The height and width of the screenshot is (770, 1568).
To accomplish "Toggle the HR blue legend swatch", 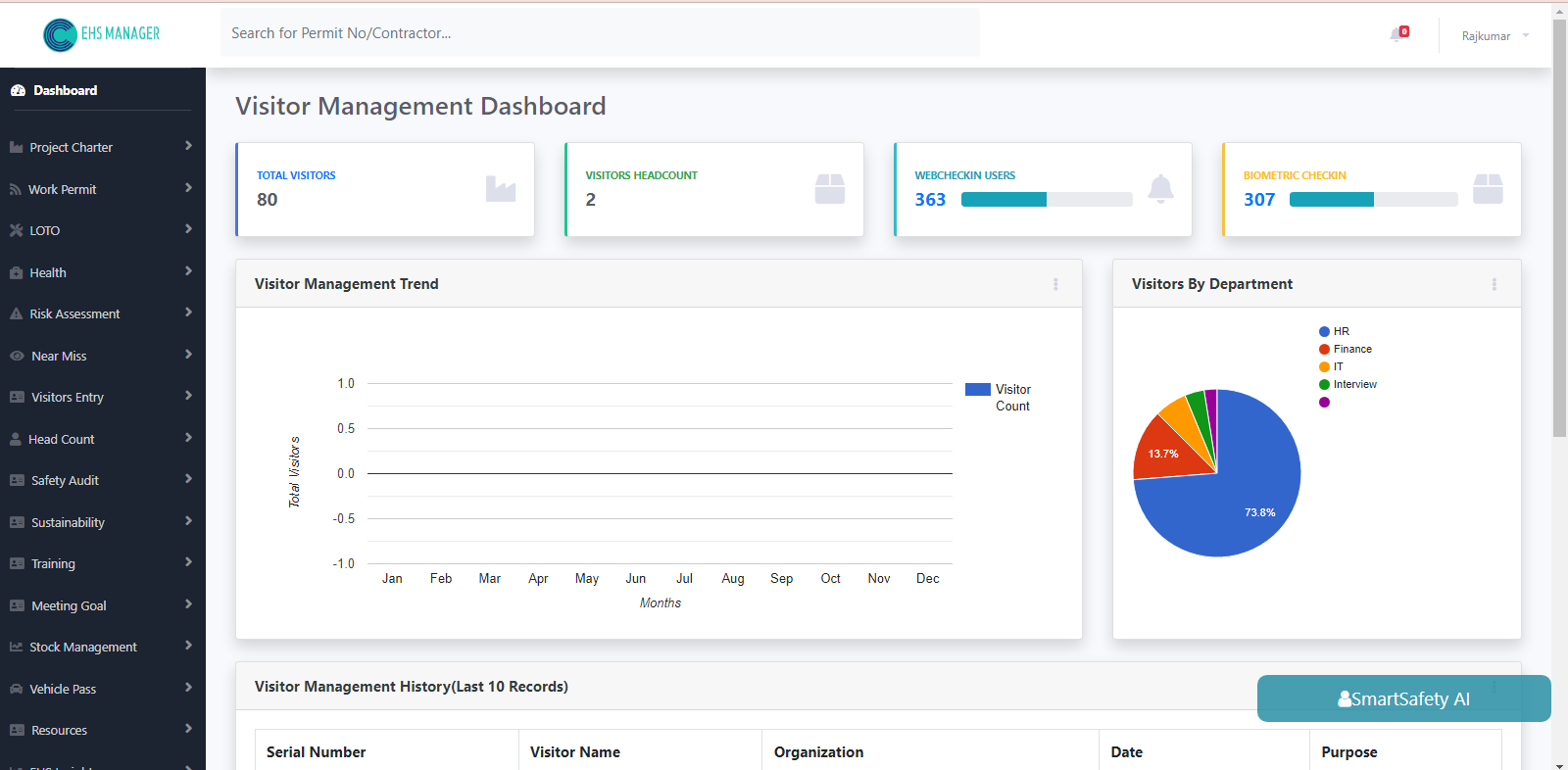I will (1324, 332).
